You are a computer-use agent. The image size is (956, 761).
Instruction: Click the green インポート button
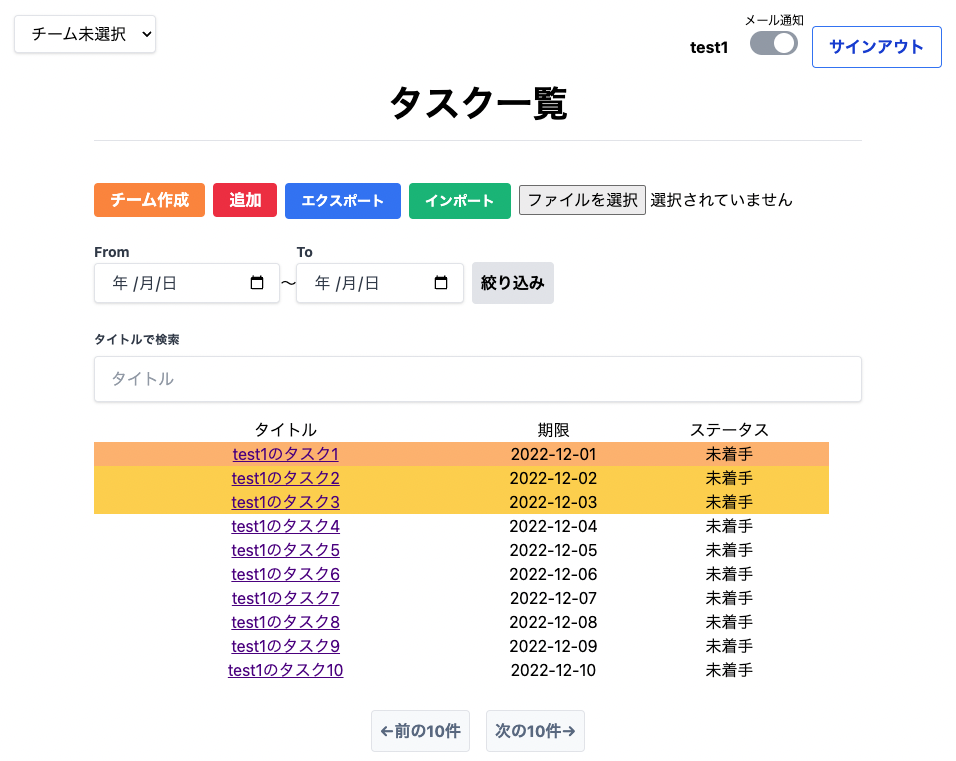[459, 200]
